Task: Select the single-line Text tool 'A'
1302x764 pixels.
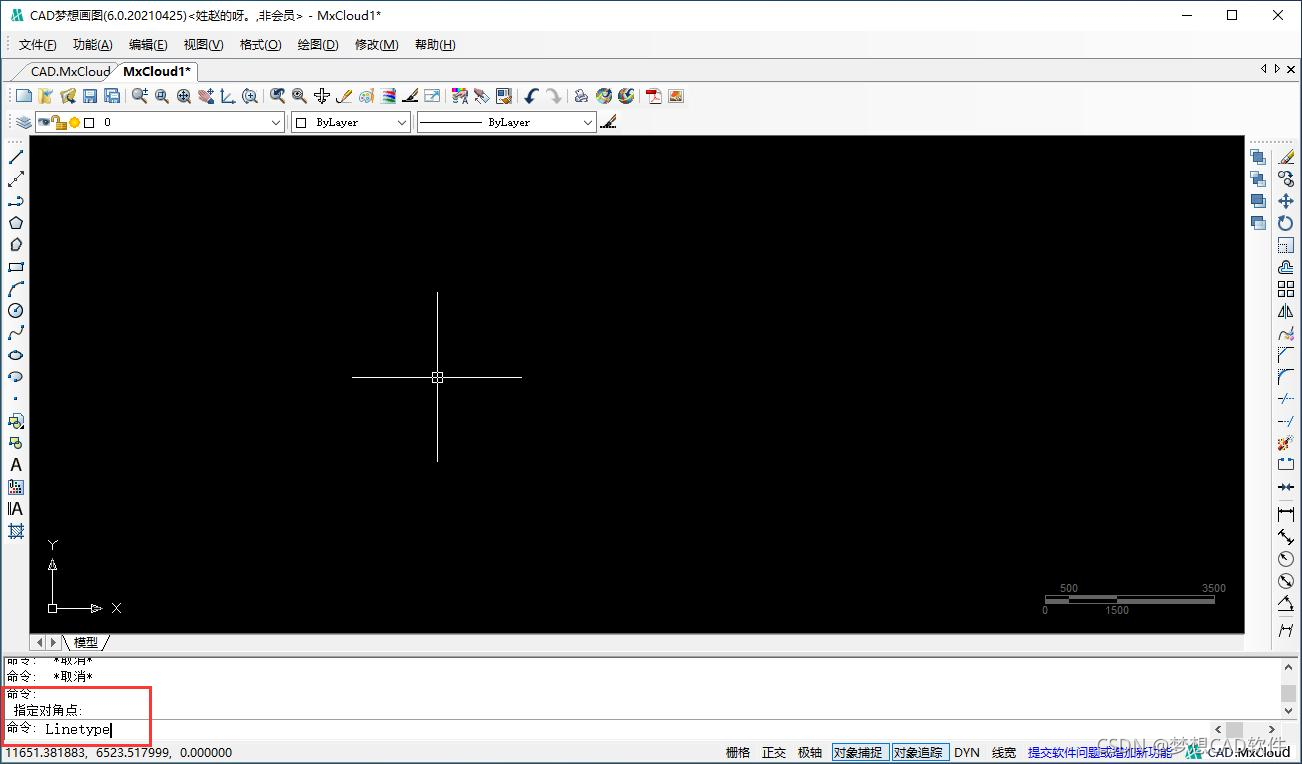Action: tap(16, 465)
